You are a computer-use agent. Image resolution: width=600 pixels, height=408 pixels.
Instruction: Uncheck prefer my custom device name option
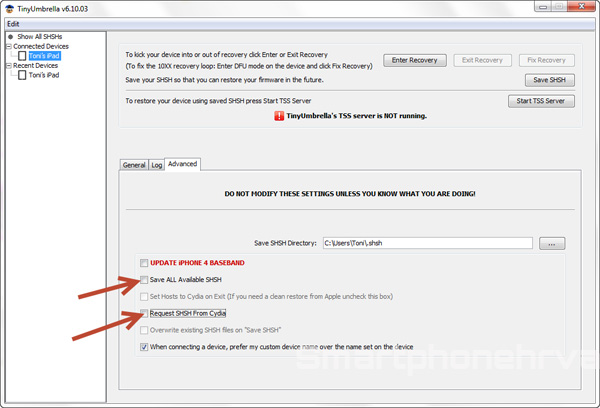pos(146,348)
